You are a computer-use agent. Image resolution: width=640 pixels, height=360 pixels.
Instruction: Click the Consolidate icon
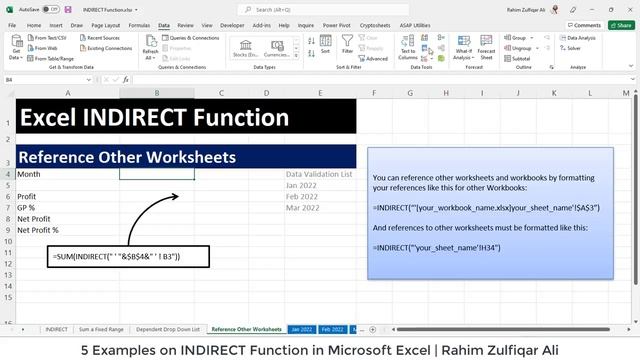[441, 38]
